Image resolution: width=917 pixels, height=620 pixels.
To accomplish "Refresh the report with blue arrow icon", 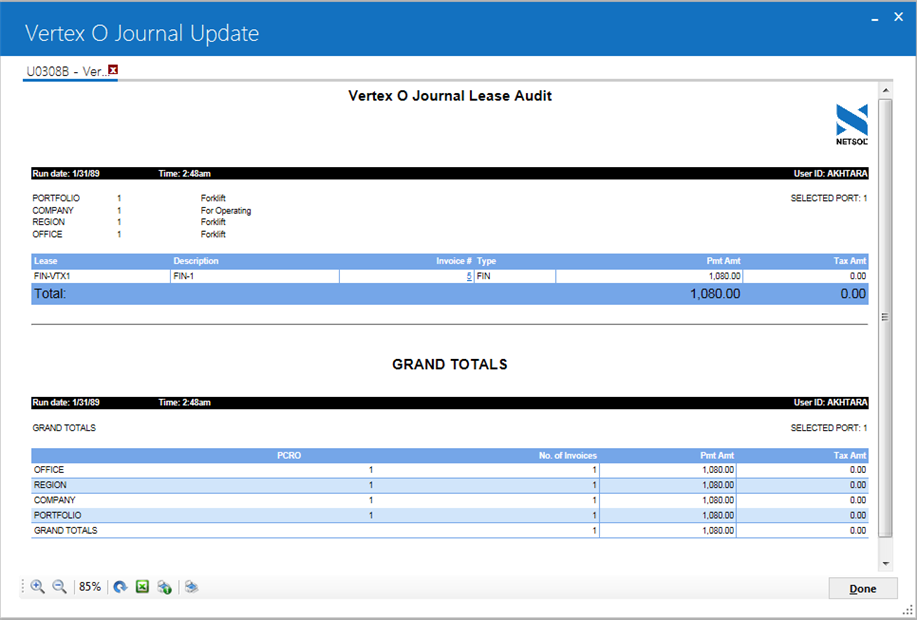I will (120, 587).
